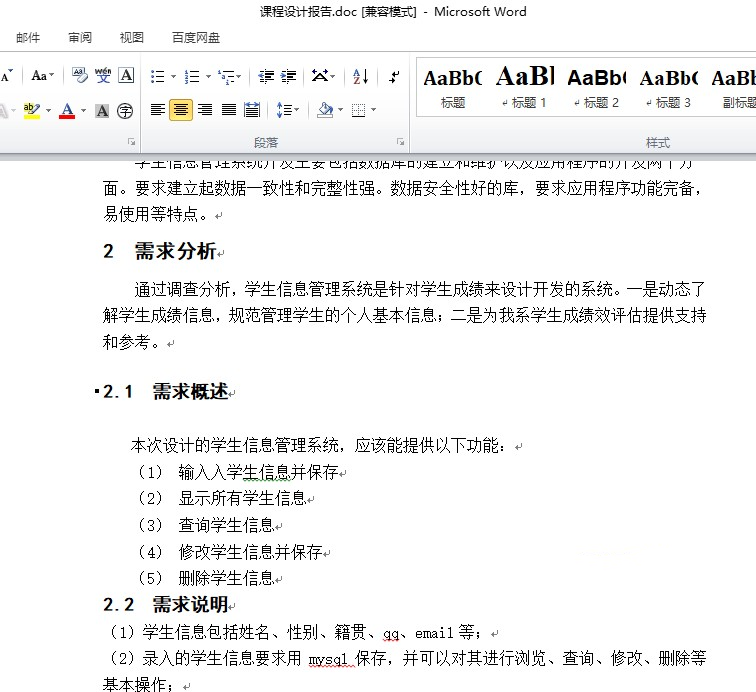Click the Sort A-Z icon
The width and height of the screenshot is (756, 692).
click(x=360, y=76)
